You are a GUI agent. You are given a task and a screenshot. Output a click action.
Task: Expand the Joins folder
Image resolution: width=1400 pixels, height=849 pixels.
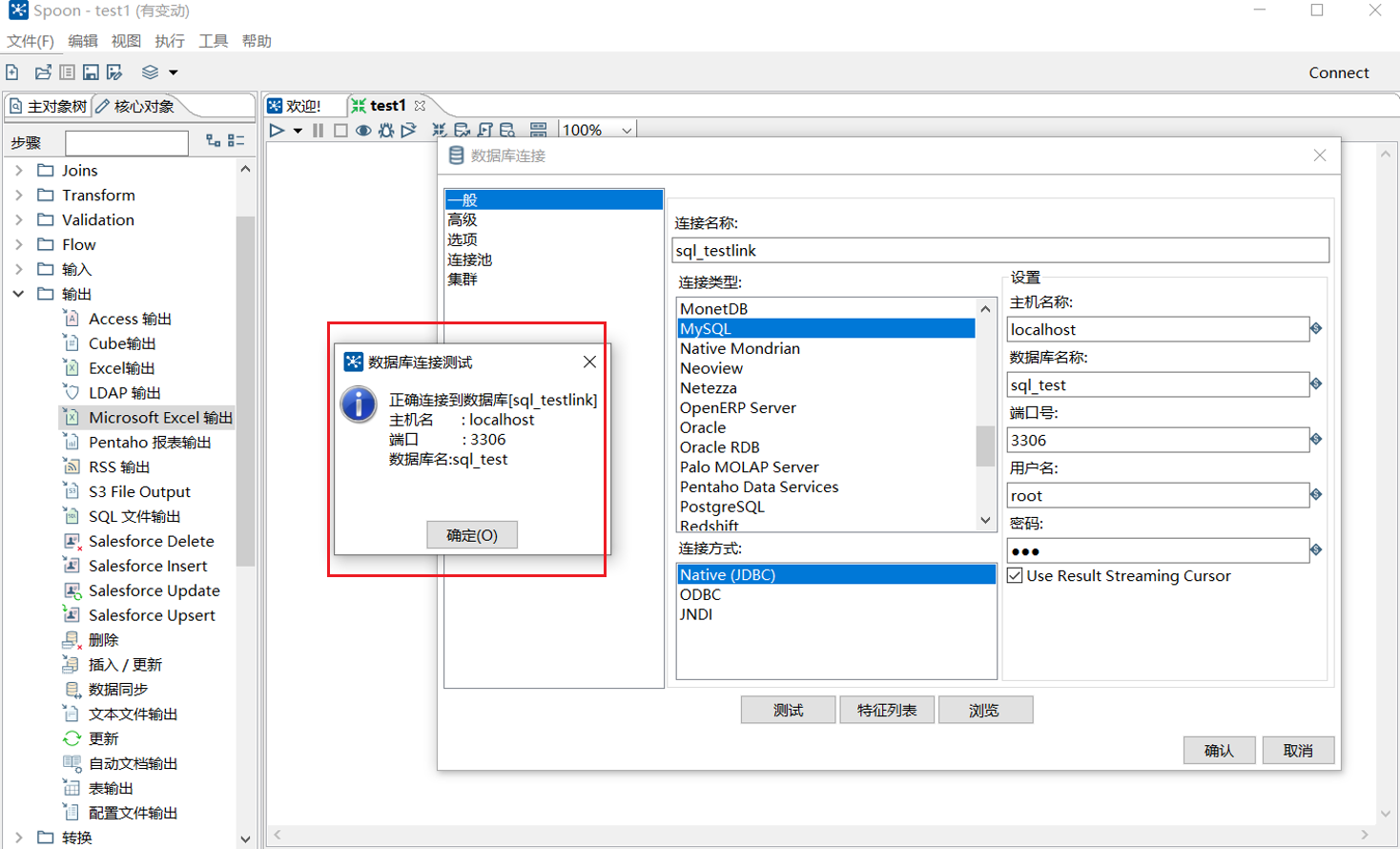[x=19, y=171]
